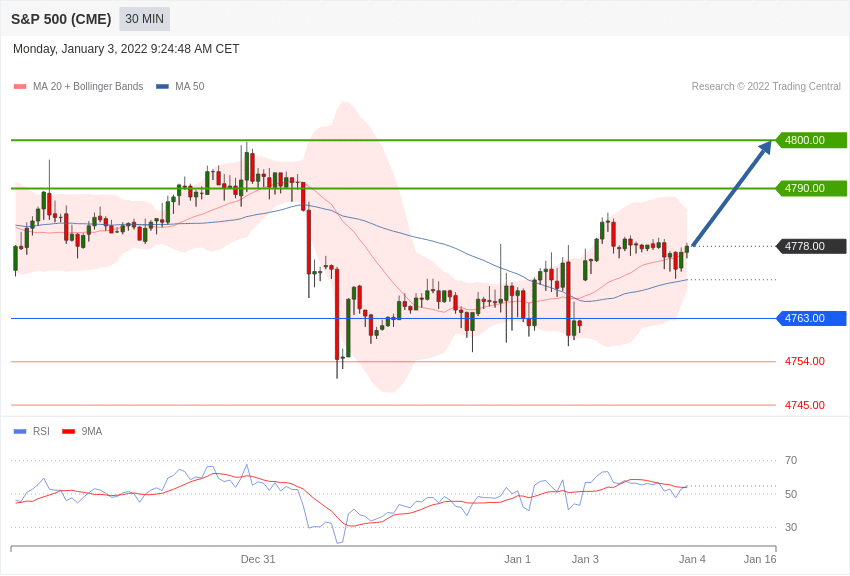Click the Jan 3 date axis label
Screen dimensions: 850x576
click(x=585, y=559)
